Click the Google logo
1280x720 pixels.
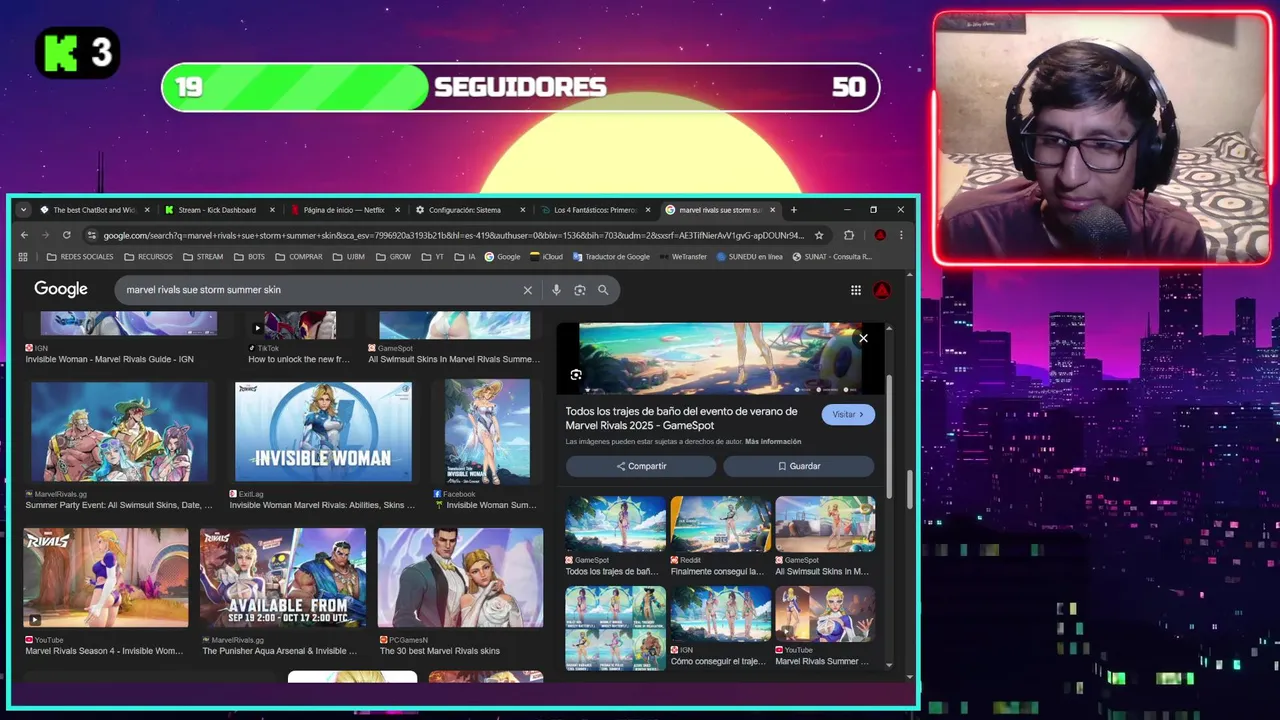61,289
